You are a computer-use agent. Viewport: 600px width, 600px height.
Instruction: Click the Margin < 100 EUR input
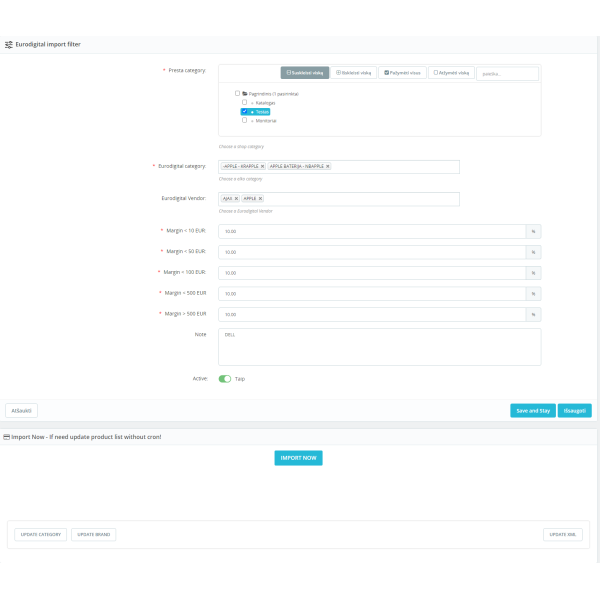pos(372,273)
